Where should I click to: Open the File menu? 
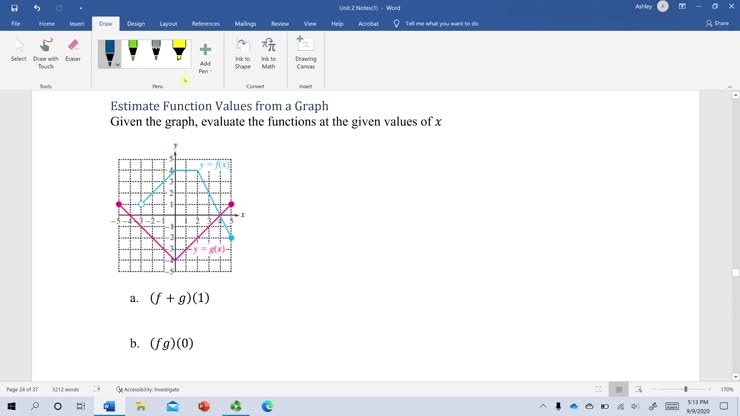[16, 24]
